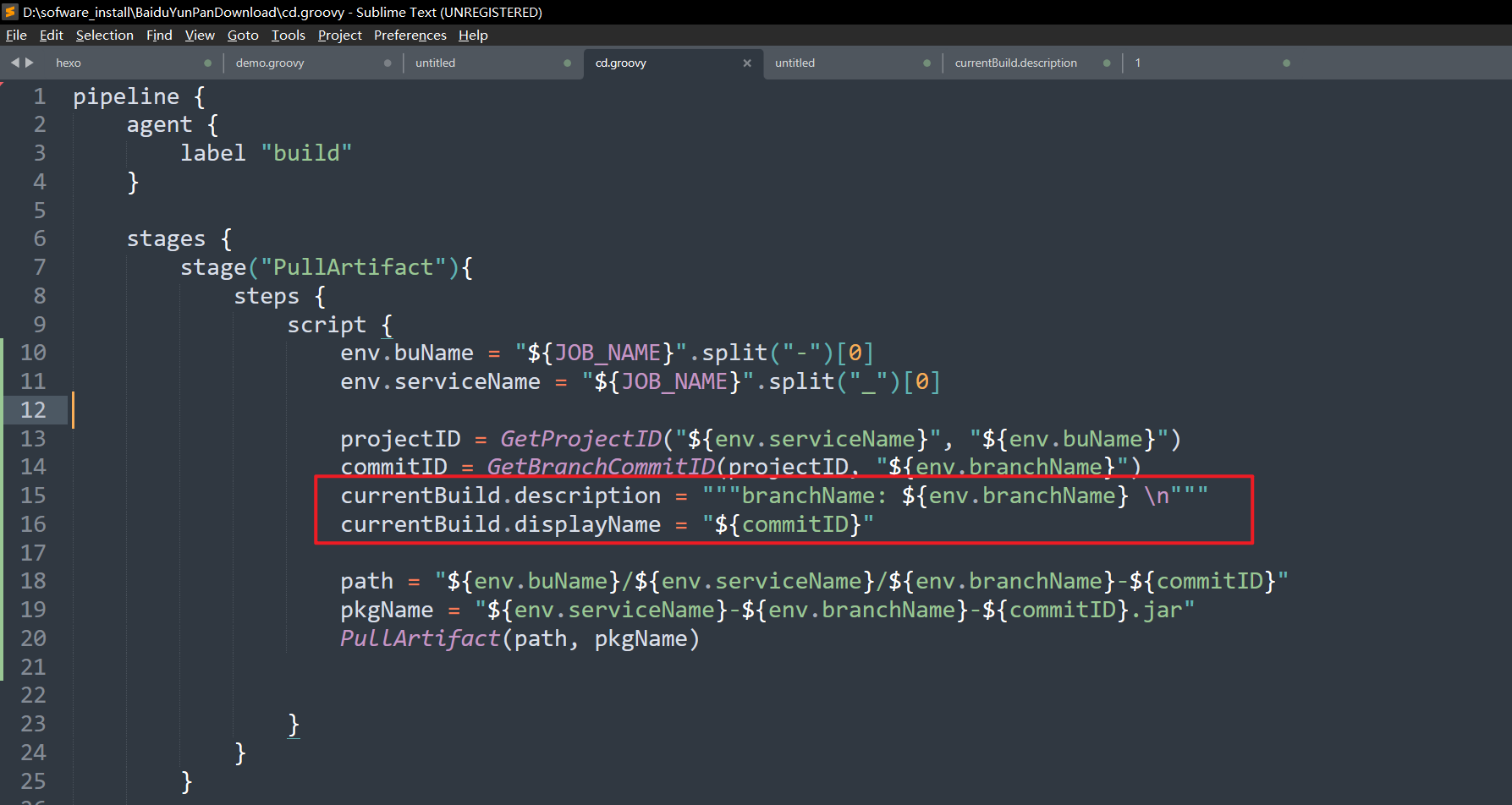Open the Find menu
1512x805 pixels.
(159, 35)
